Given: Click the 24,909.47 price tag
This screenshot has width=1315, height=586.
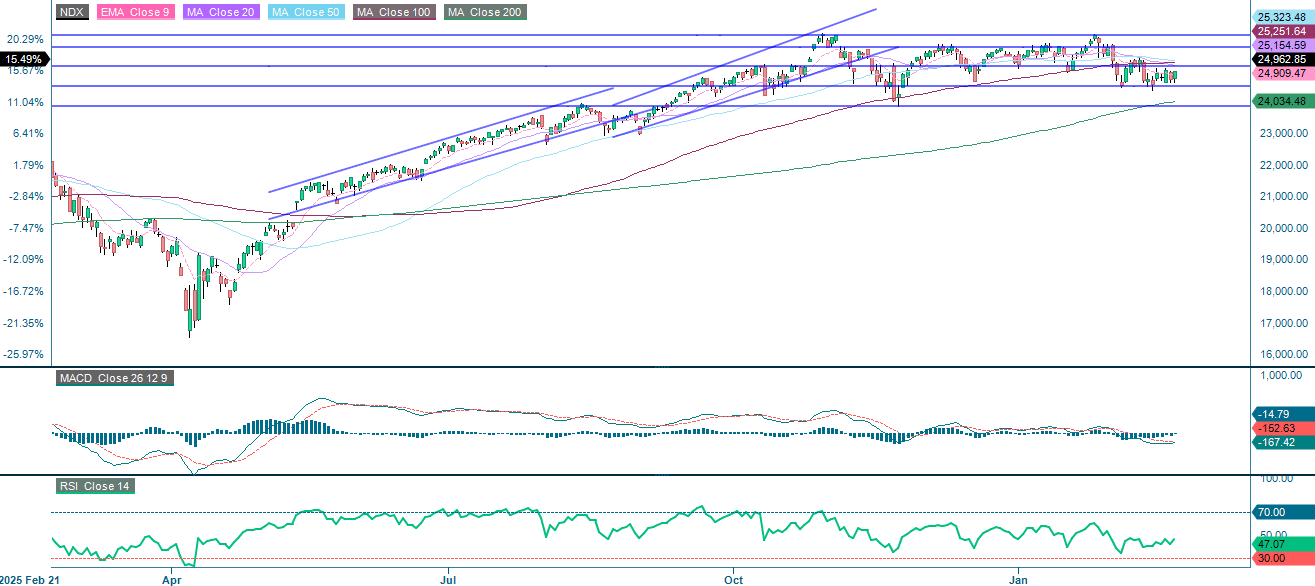Looking at the screenshot, I should [1283, 73].
